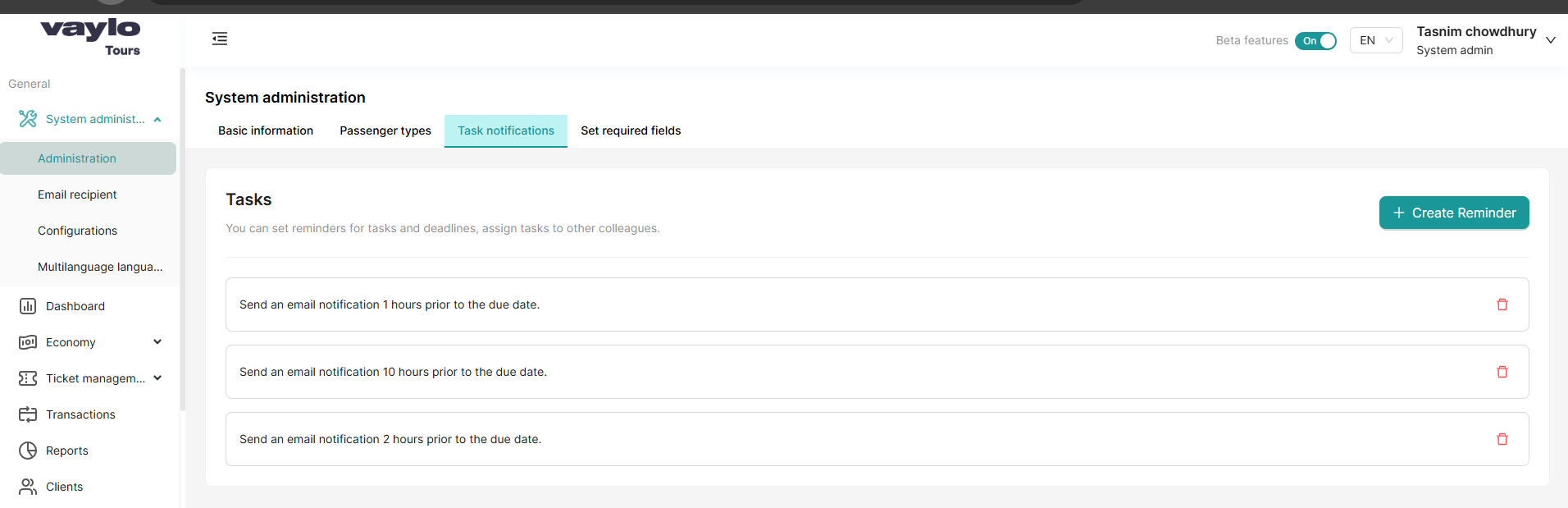The image size is (1568, 508).
Task: Open the EN language dropdown
Action: 1375,40
